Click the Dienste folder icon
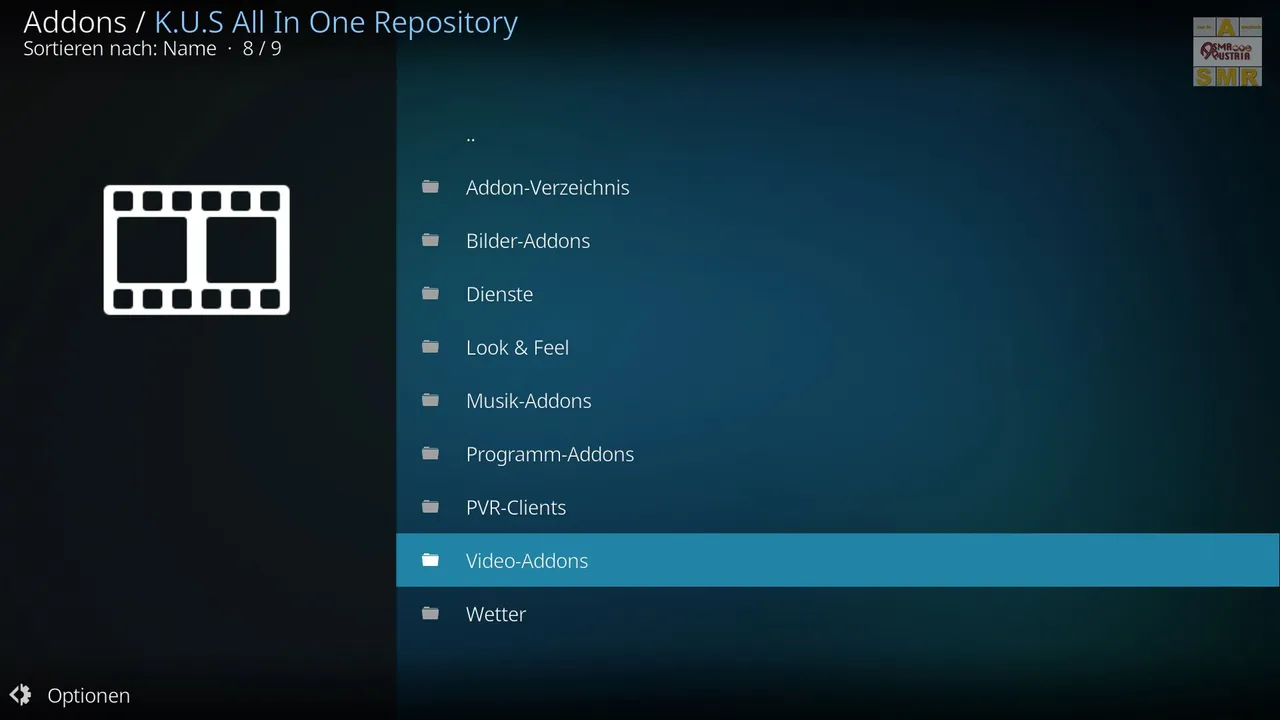Viewport: 1280px width, 720px height. 430,293
